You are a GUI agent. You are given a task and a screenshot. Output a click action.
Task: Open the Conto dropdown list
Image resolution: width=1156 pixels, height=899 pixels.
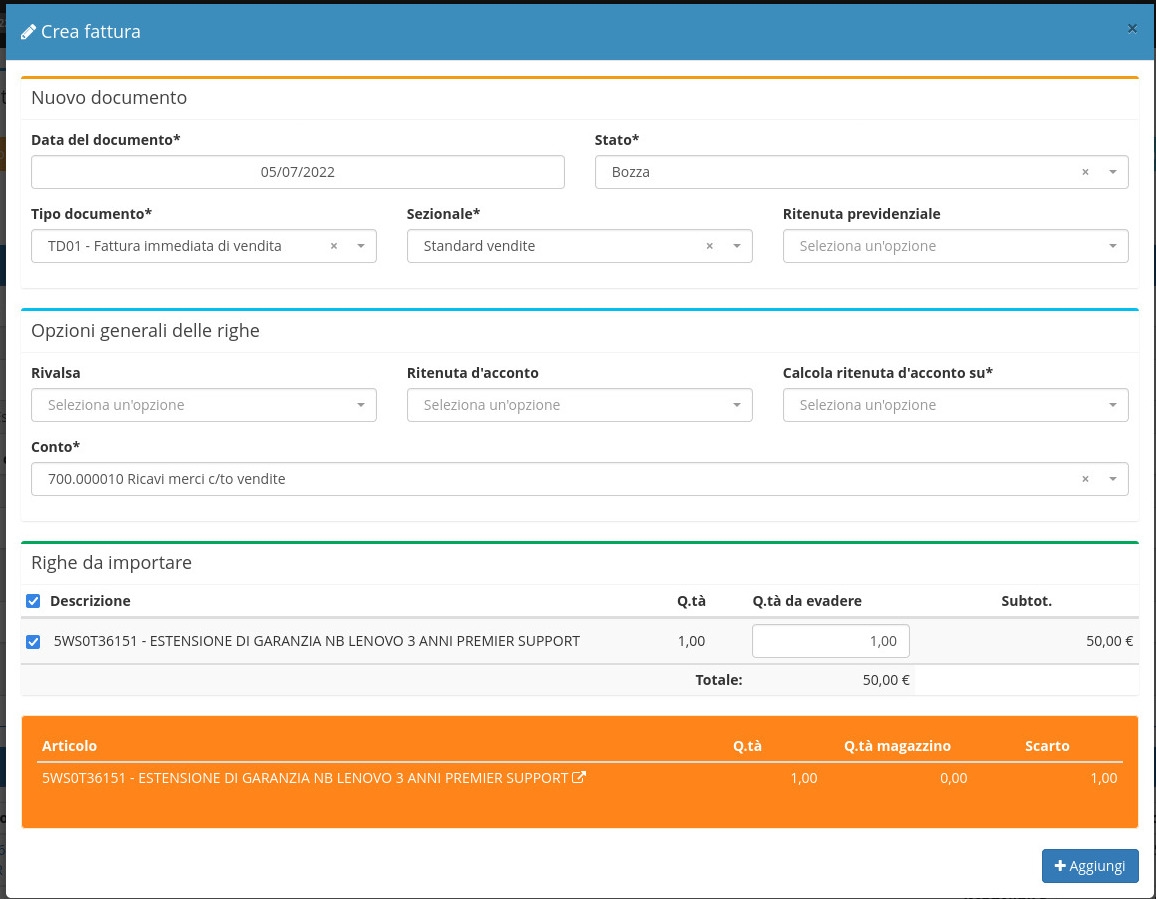1112,479
